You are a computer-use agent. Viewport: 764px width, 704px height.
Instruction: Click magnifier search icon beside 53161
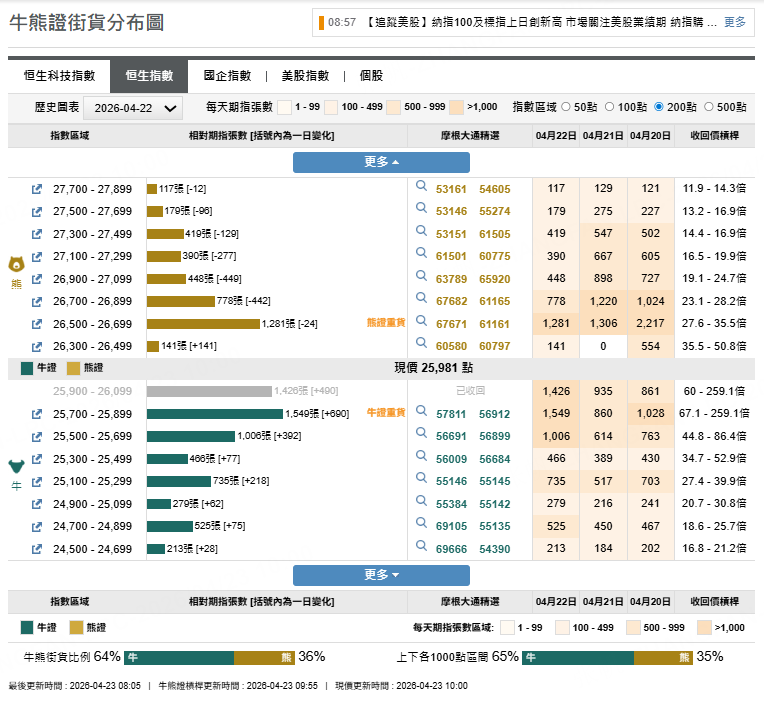pos(421,187)
